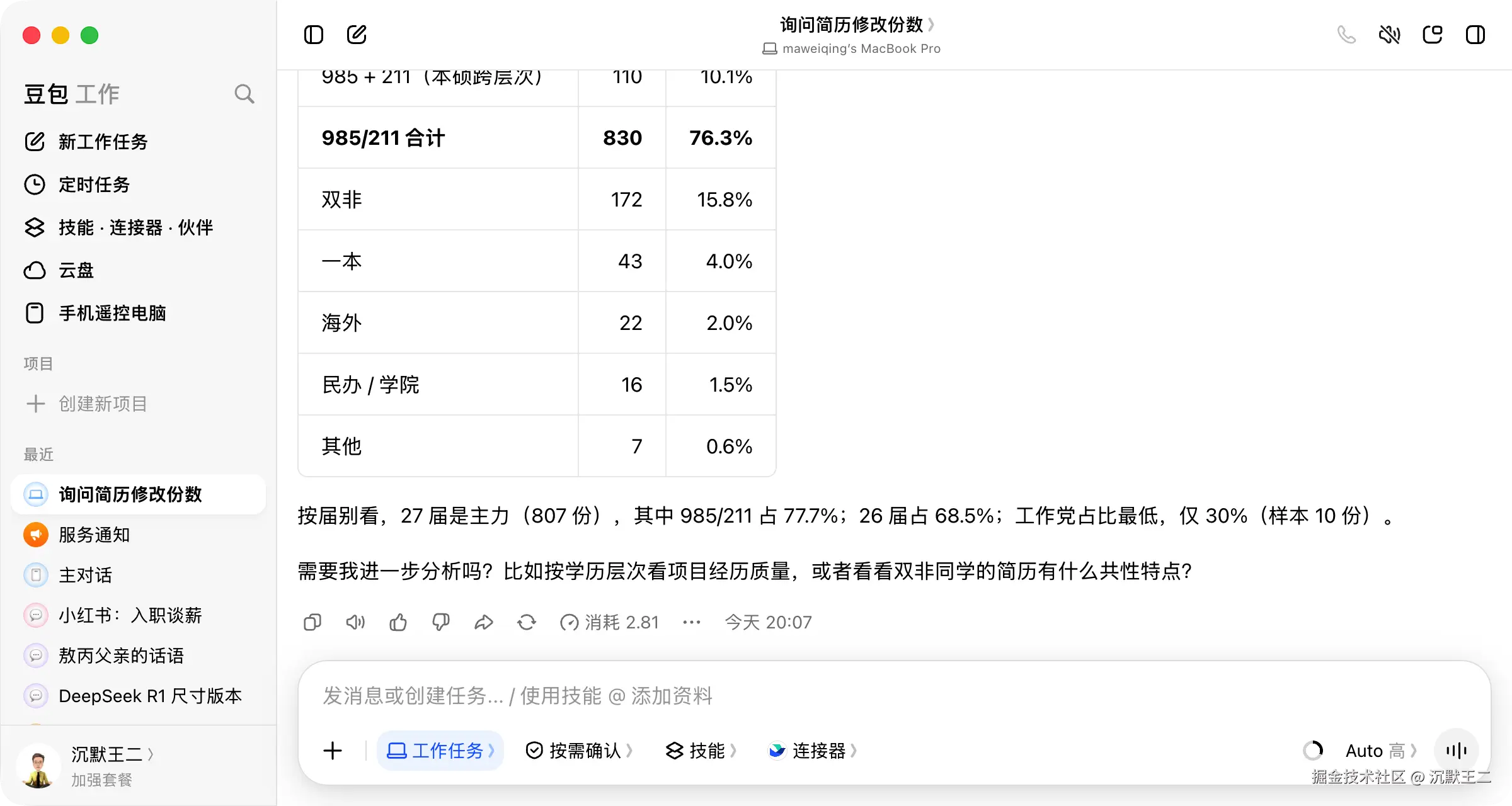This screenshot has width=1512, height=806.
Task: Open the Auto 高 model selector
Action: 1381,751
